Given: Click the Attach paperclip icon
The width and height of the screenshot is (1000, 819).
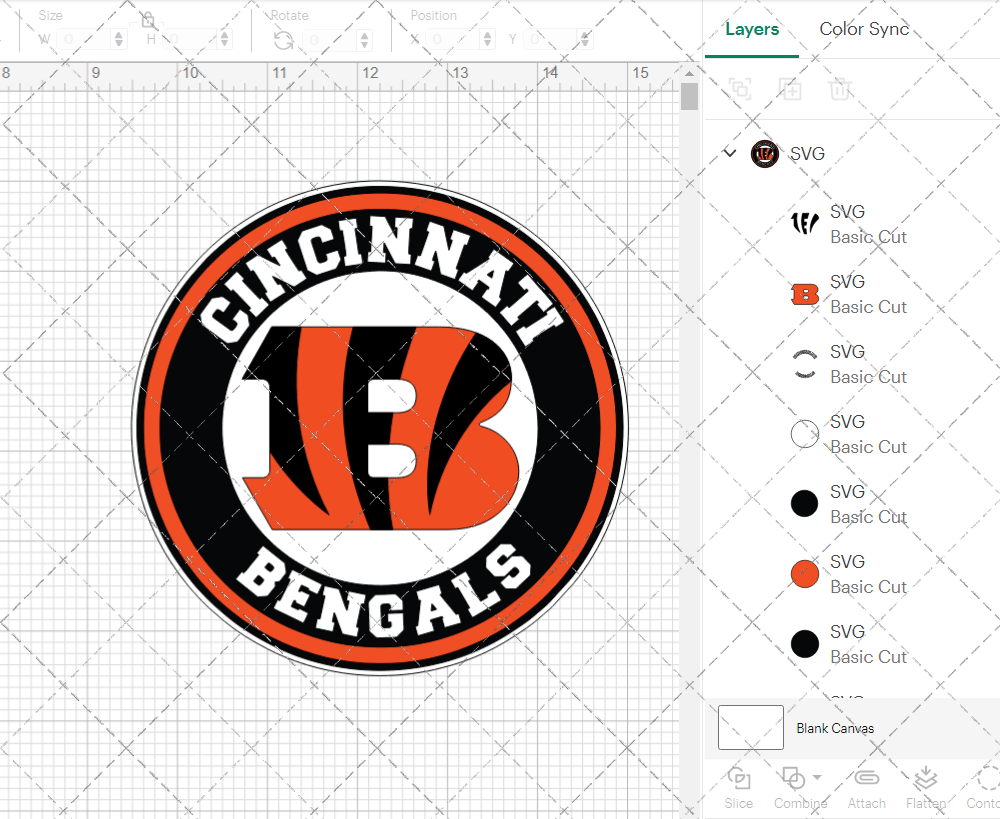Looking at the screenshot, I should (866, 778).
